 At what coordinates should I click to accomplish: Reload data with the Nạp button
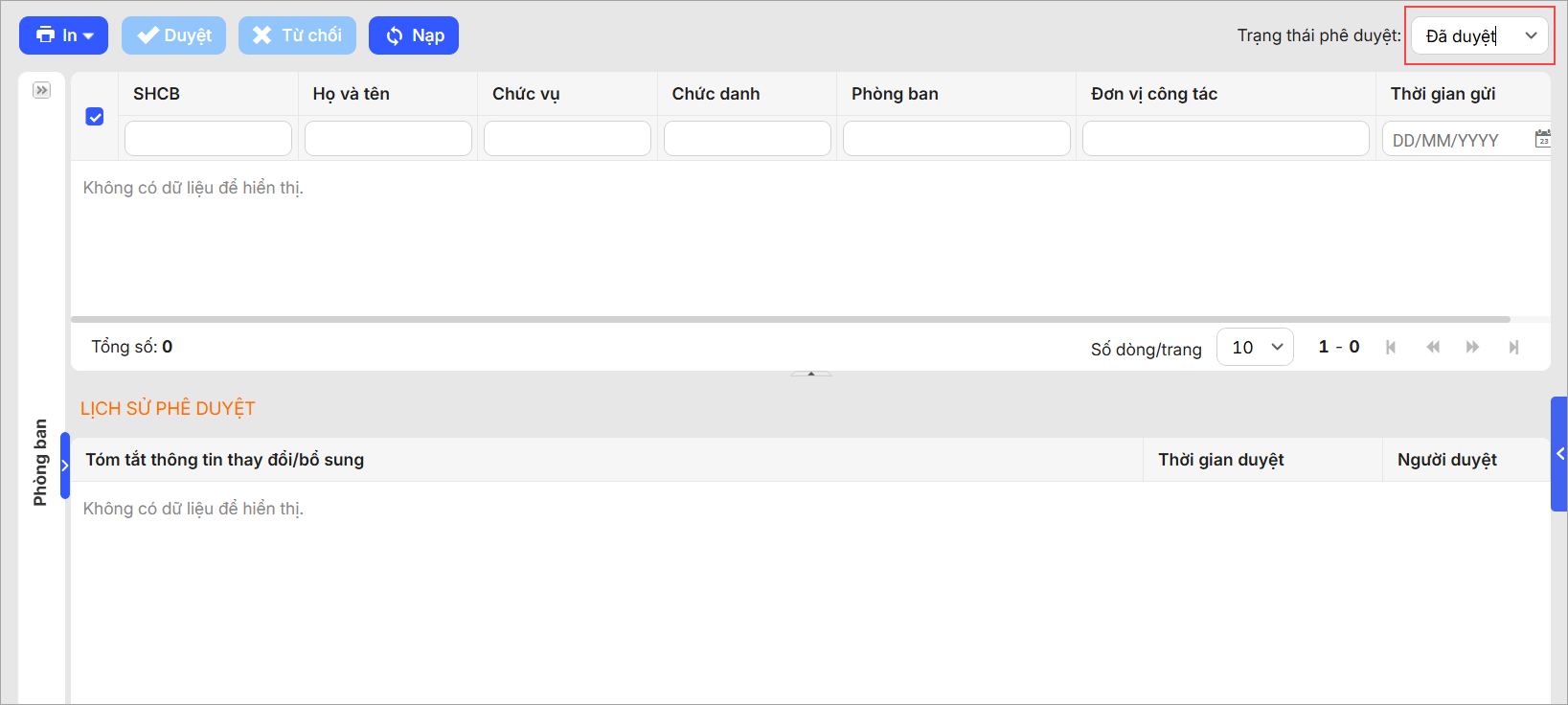pyautogui.click(x=414, y=35)
